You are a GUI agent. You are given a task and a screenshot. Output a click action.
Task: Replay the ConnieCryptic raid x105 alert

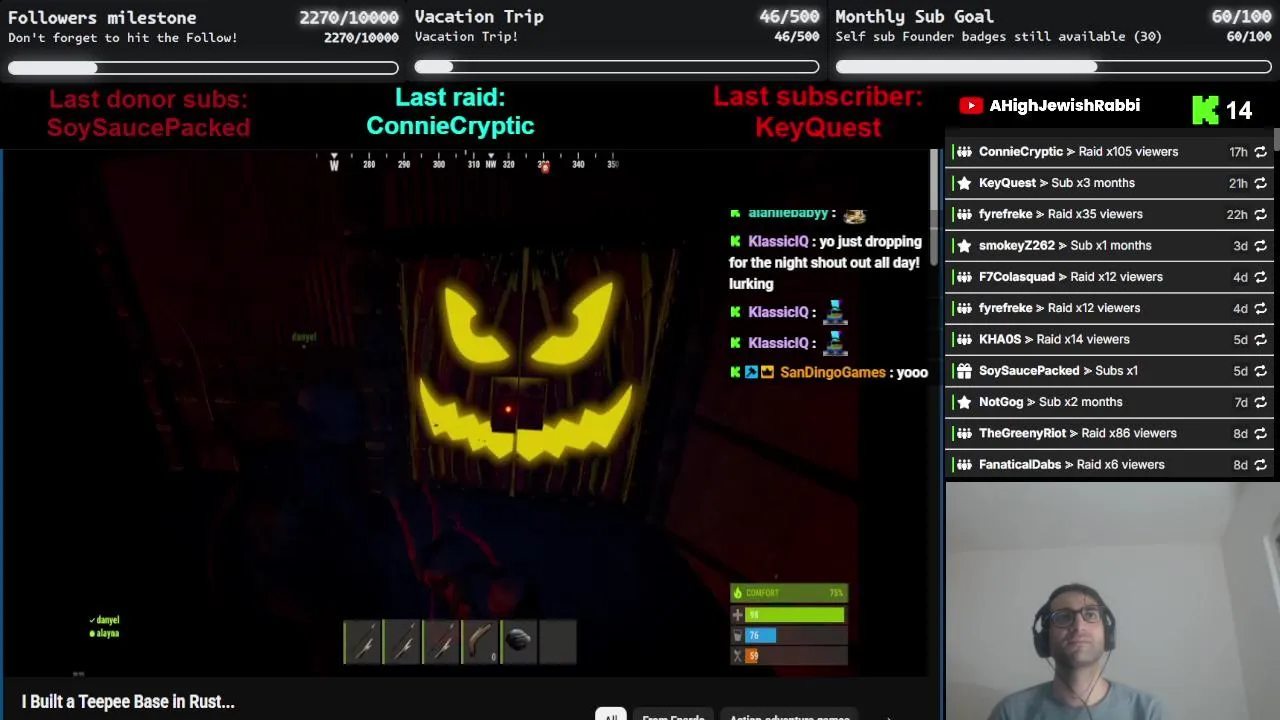click(x=1260, y=152)
